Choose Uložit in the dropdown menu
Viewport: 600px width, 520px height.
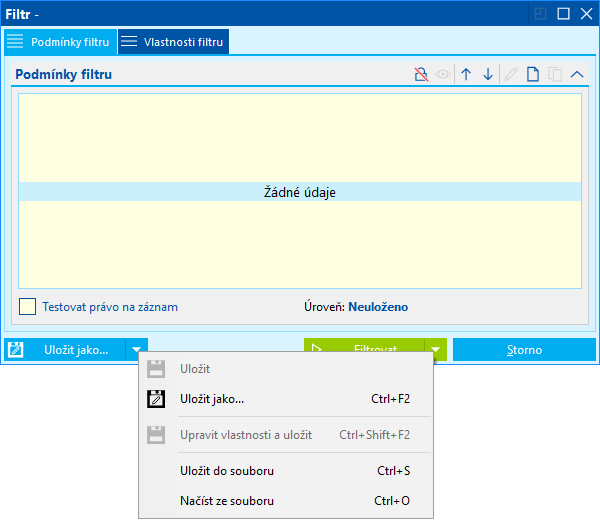[286, 369]
